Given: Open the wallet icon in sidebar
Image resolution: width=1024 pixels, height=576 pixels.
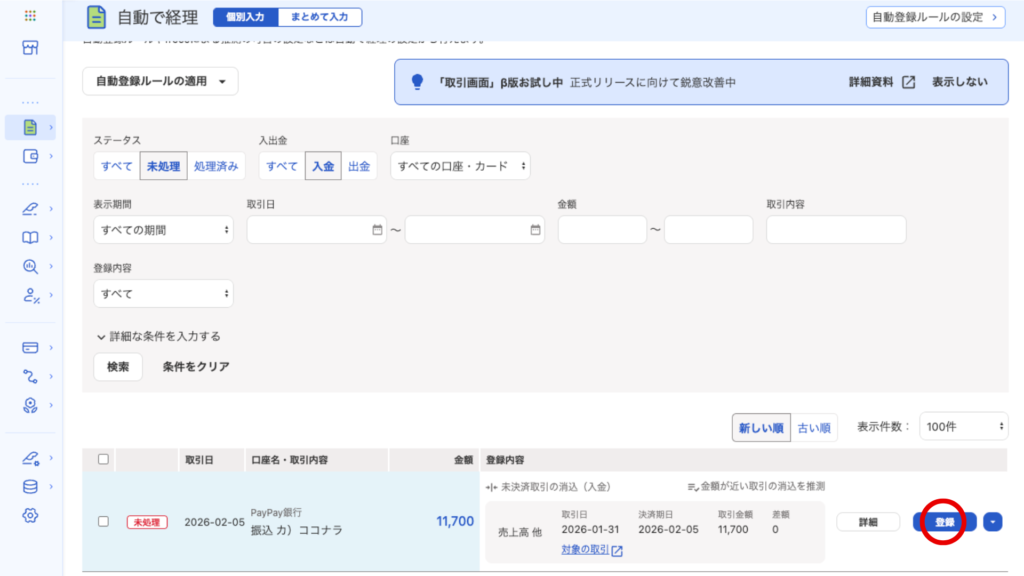Looking at the screenshot, I should pos(30,156).
